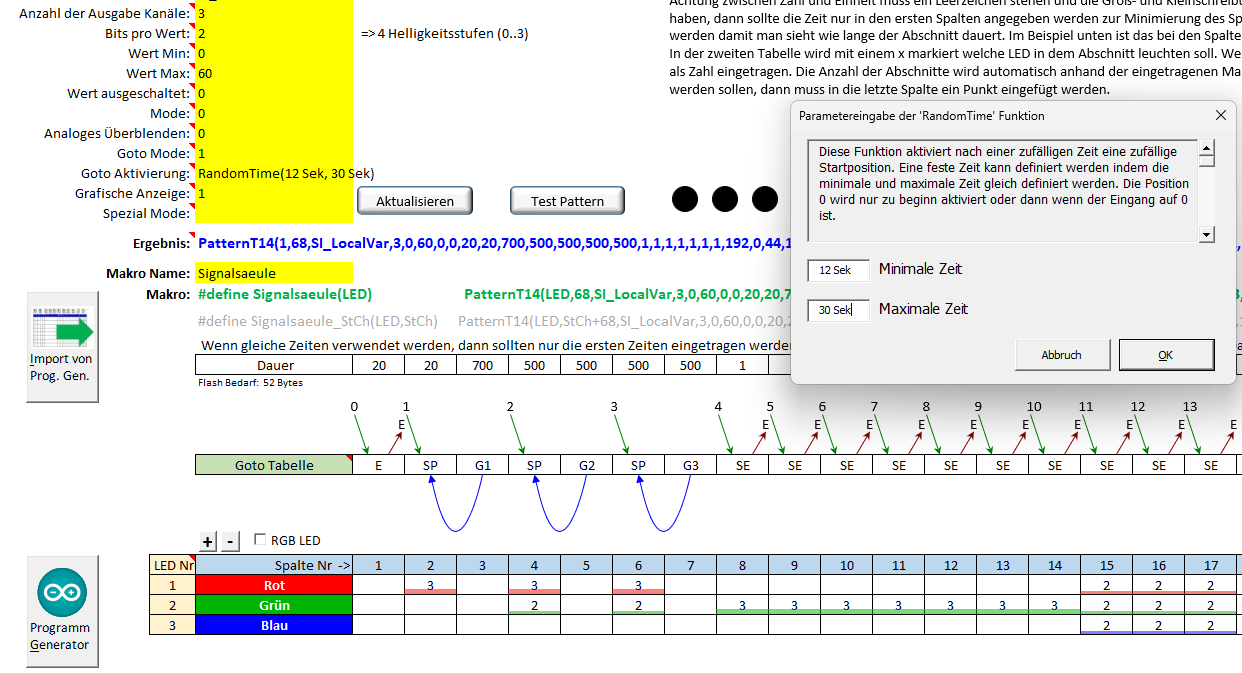
Task: Click the minus button to remove a row
Action: [231, 541]
